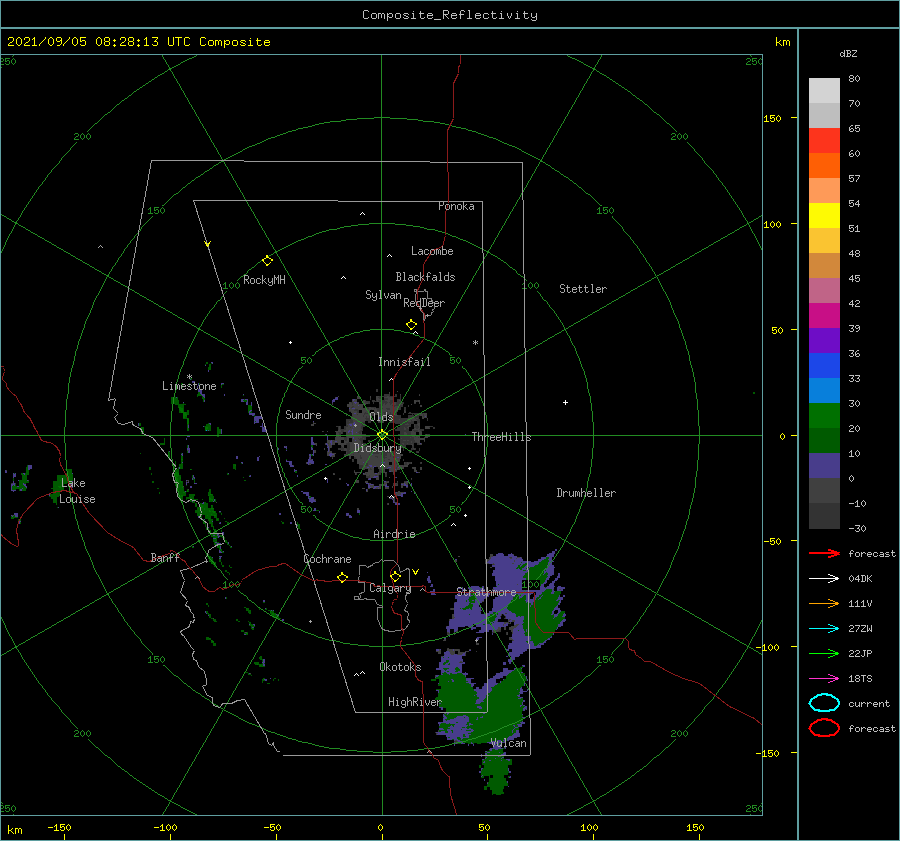
Task: Click the Calgary city label
Action: [390, 588]
